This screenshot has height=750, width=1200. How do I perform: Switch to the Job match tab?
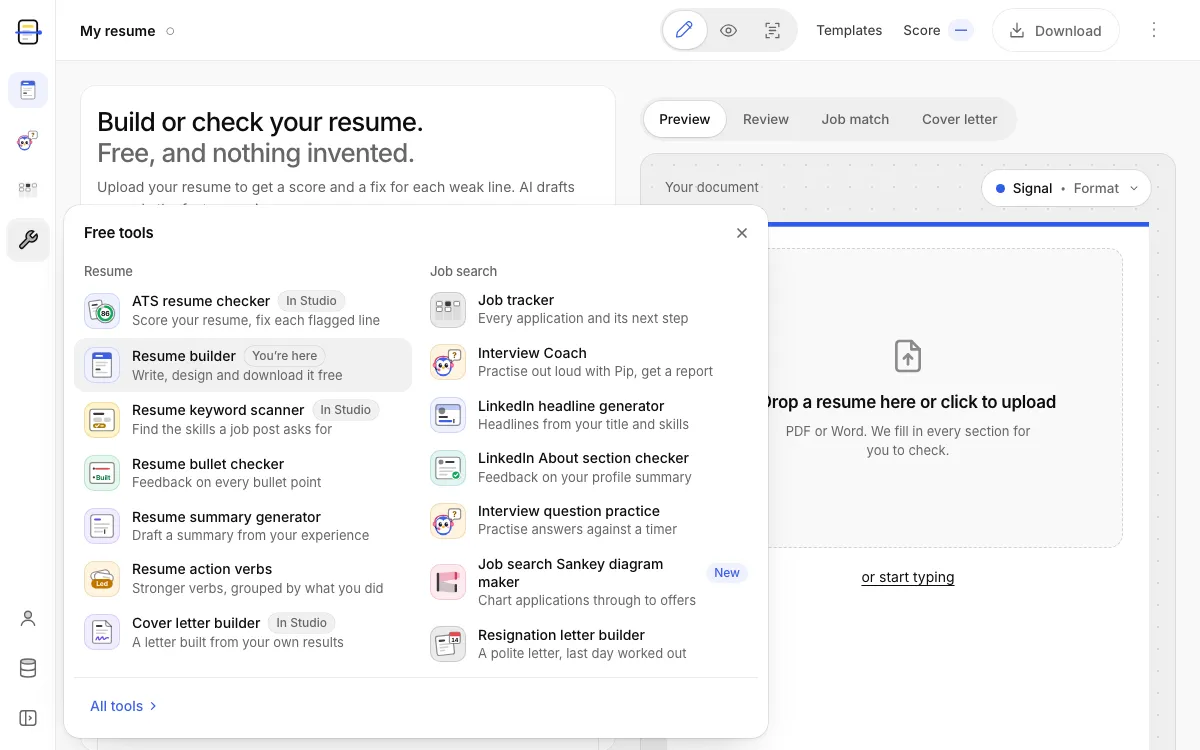pyautogui.click(x=855, y=119)
